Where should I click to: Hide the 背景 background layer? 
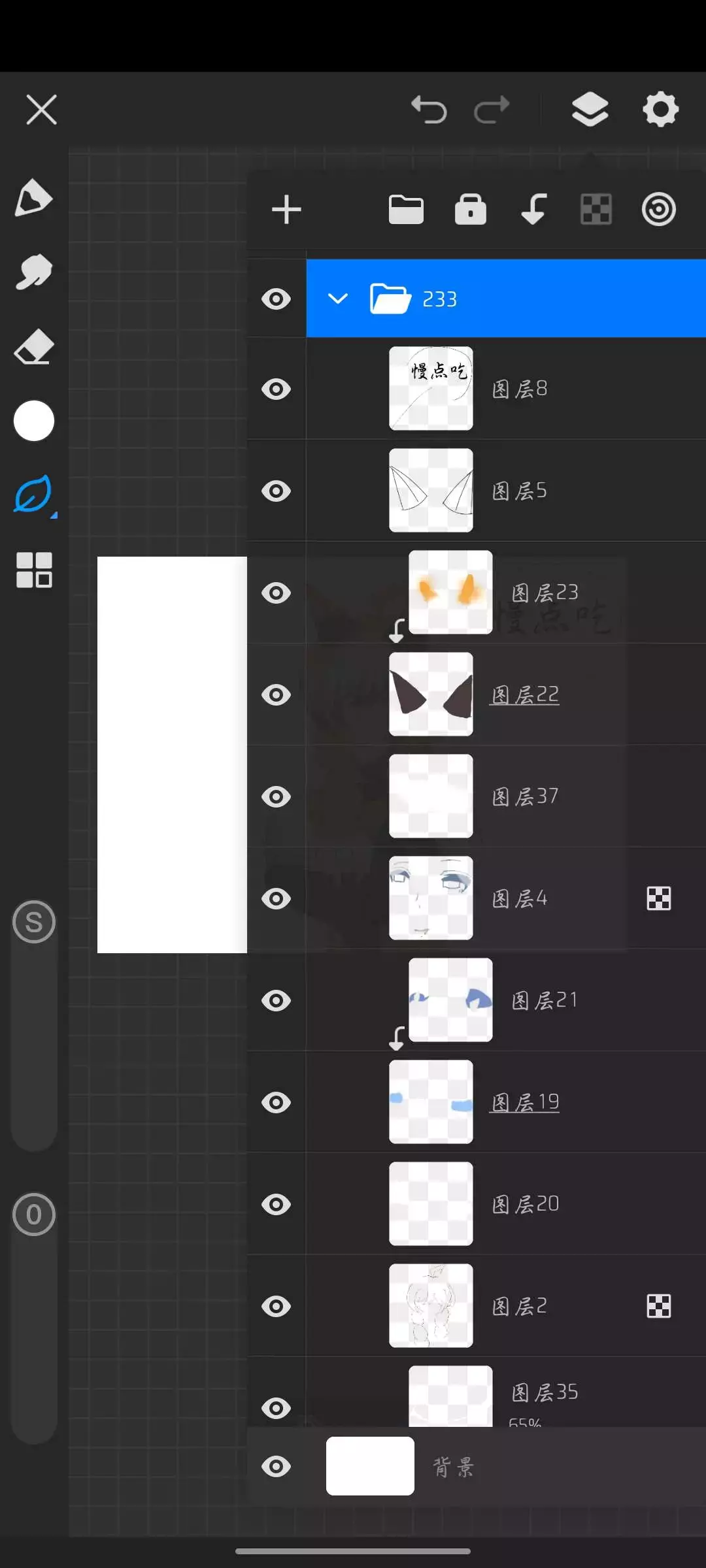click(276, 1466)
